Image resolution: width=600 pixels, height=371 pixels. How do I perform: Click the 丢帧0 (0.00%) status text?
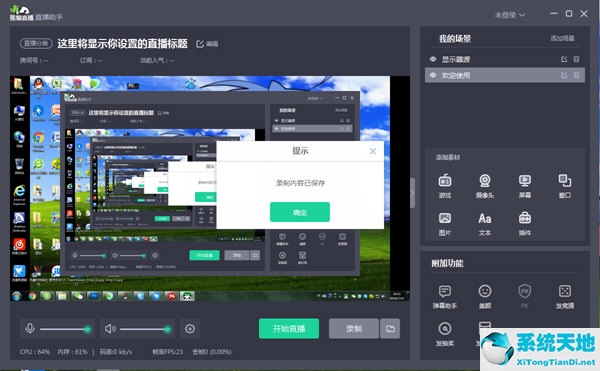click(212, 351)
